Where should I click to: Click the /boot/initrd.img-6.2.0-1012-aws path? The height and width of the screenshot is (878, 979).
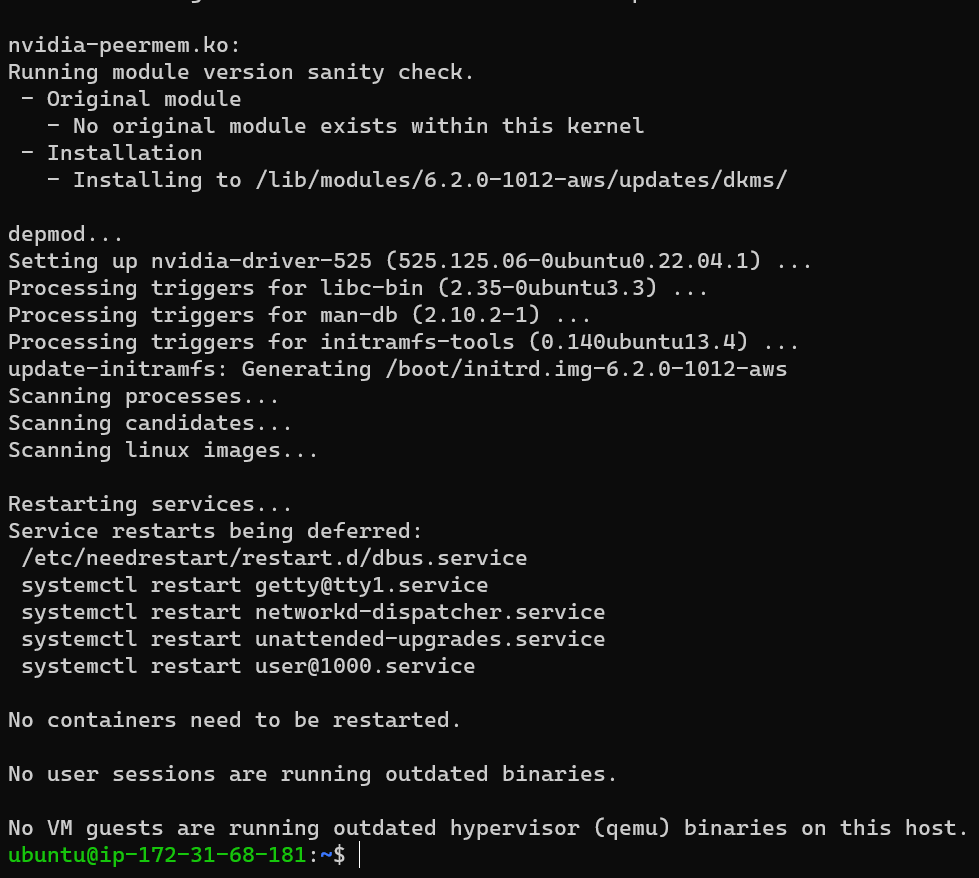coord(586,369)
